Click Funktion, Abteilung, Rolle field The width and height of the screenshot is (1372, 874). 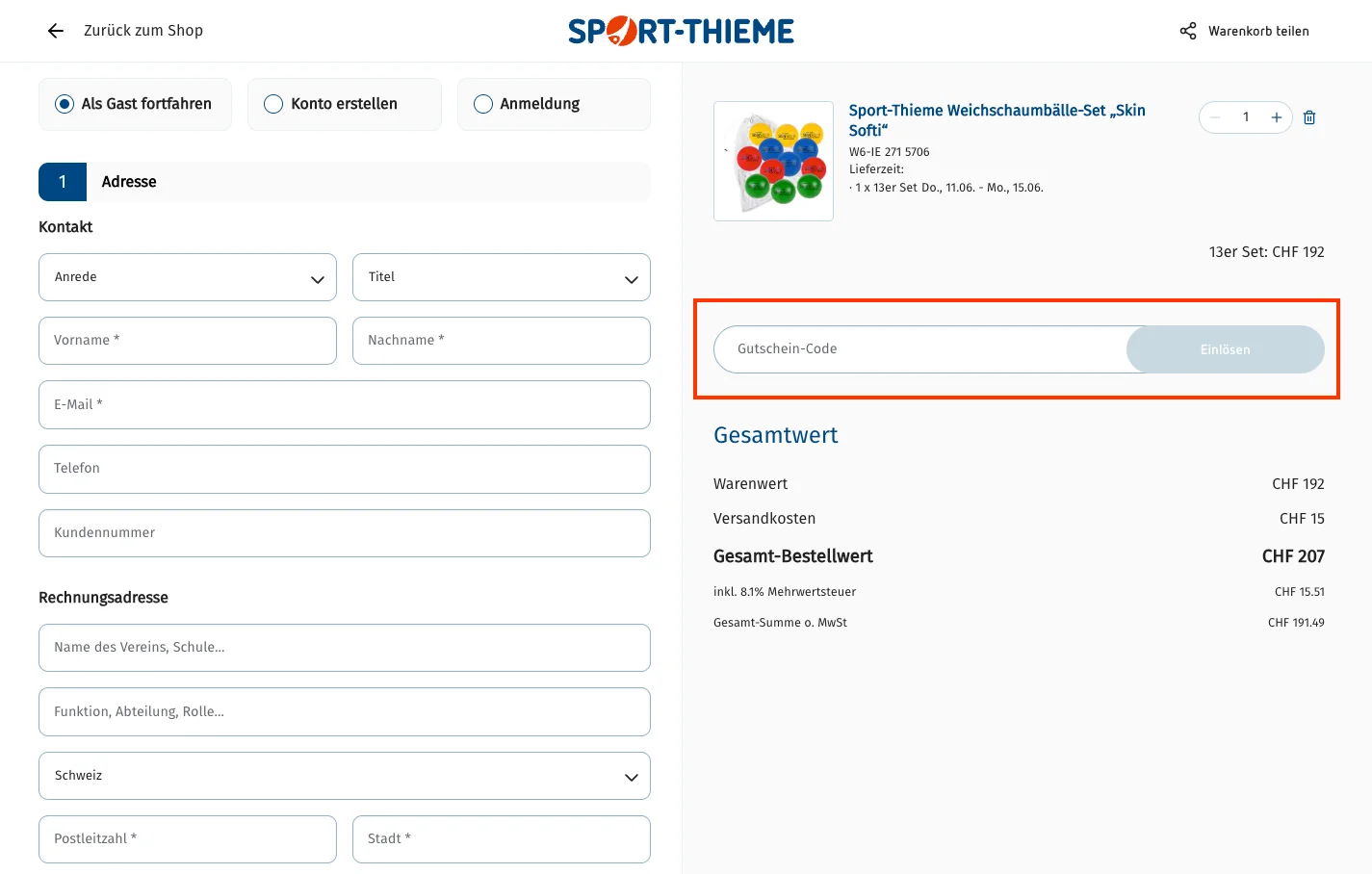(345, 711)
